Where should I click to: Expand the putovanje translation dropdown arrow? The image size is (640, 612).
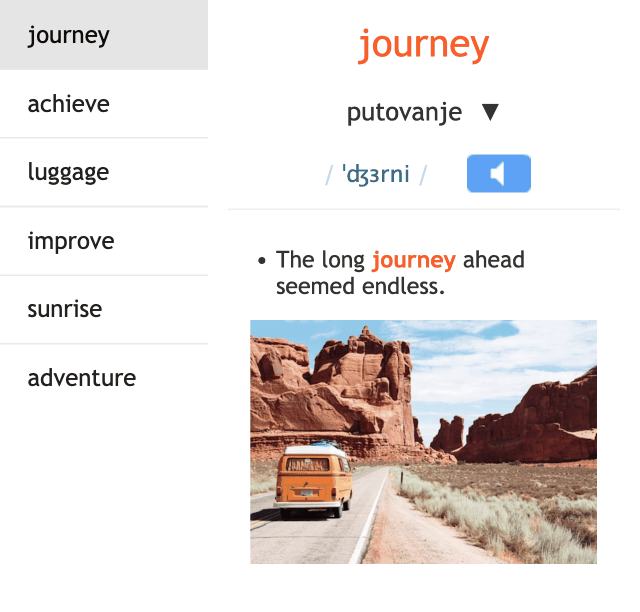pyautogui.click(x=490, y=112)
